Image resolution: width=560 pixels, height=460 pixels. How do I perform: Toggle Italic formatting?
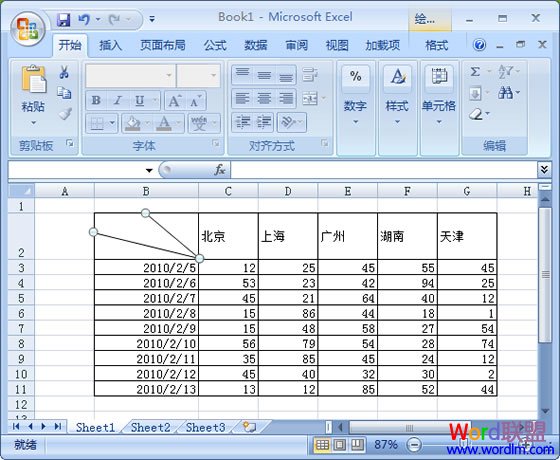pyautogui.click(x=118, y=100)
